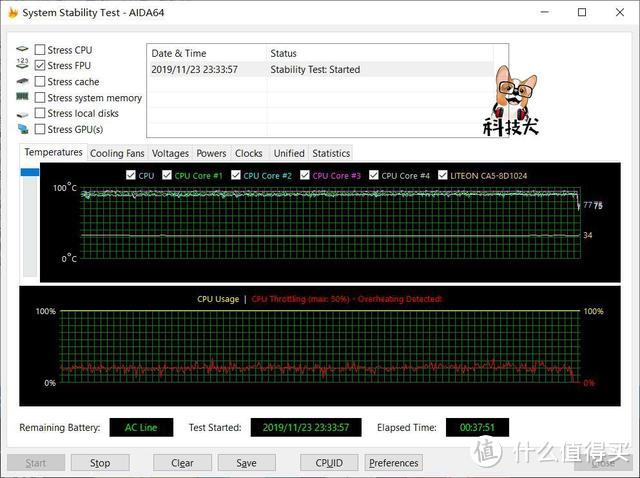Click the cache chip icon beside Stress cache
Screen dimensions: 640x478
tap(22, 81)
